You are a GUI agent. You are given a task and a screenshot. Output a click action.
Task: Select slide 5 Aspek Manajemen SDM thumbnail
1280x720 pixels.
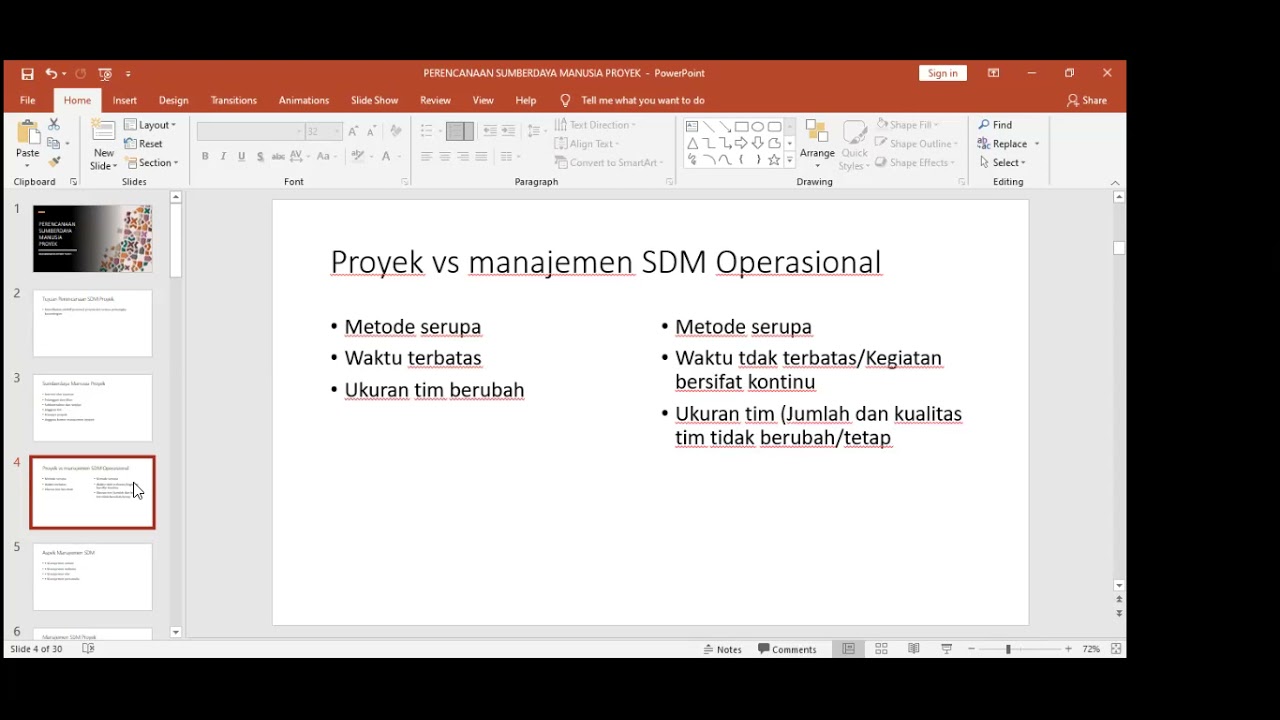(x=93, y=577)
